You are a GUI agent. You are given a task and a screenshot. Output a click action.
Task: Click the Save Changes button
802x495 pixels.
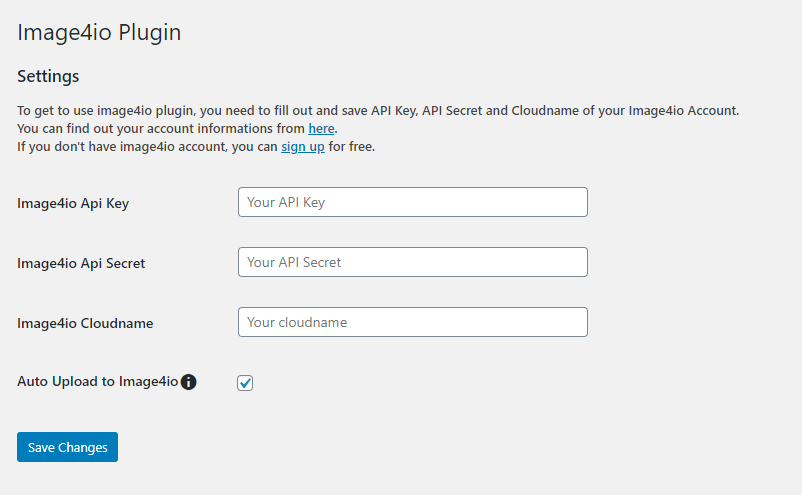pyautogui.click(x=67, y=447)
